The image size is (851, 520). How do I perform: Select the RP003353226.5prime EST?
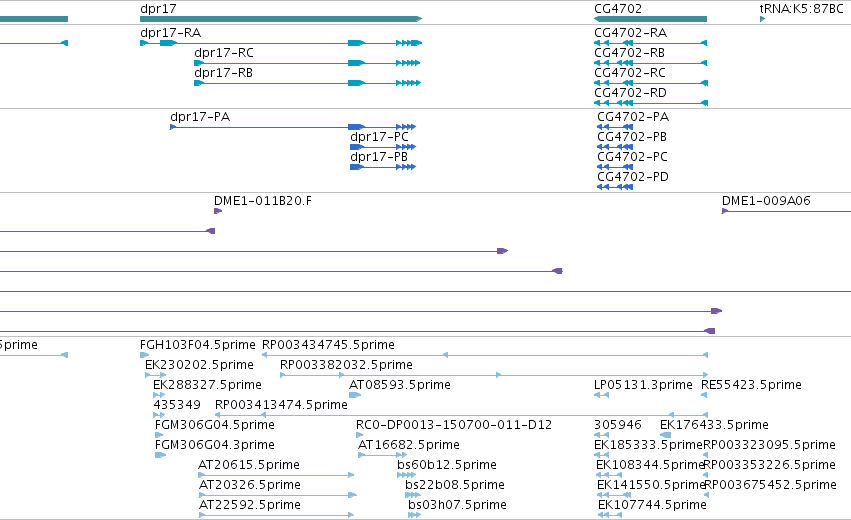click(x=706, y=475)
